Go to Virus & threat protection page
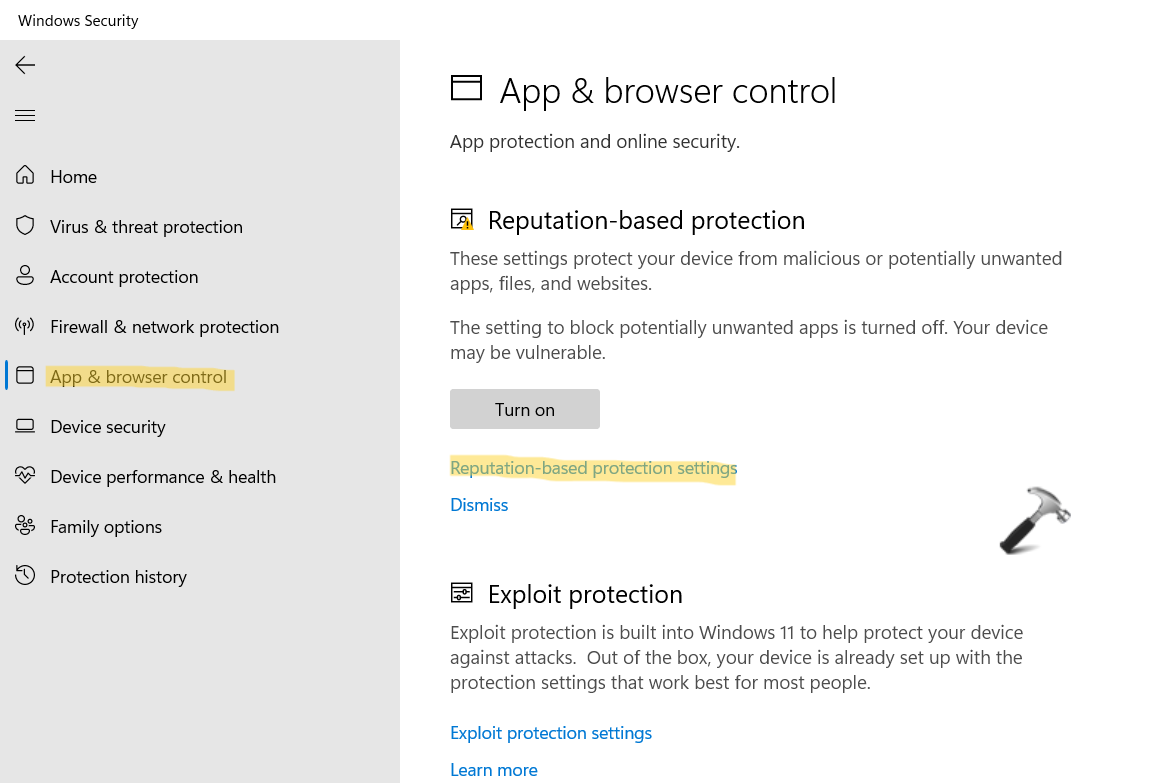The height and width of the screenshot is (783, 1175). [146, 227]
